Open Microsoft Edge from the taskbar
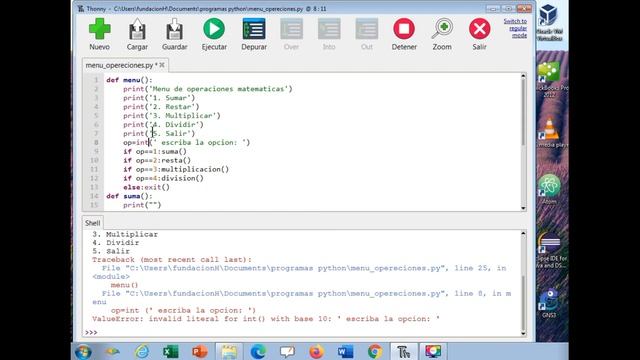 tap(258, 351)
